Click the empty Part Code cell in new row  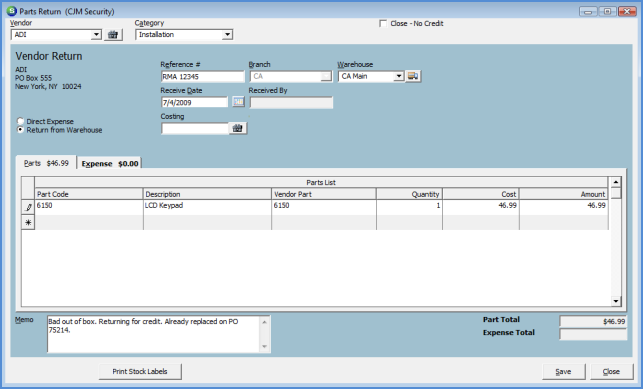(x=89, y=223)
